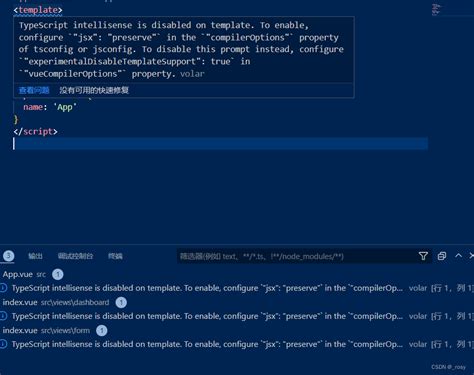Viewport: 474px width, 375px height.
Task: Click the info icon on the App.vue problem row
Action: (x=4, y=288)
